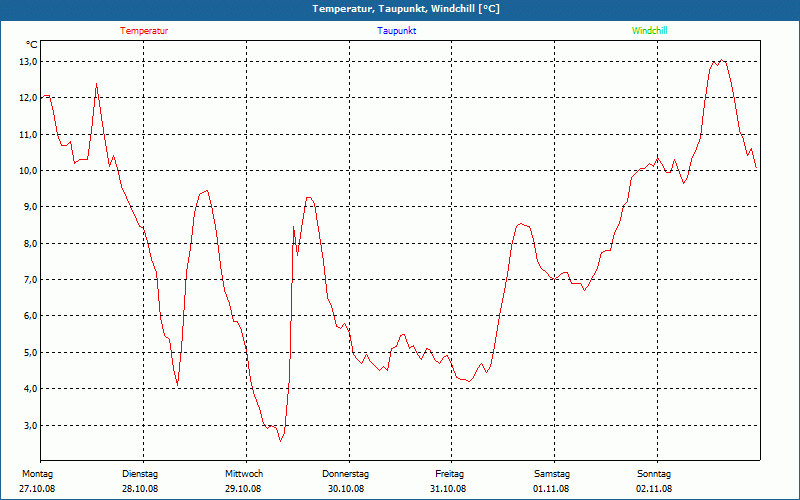This screenshot has width=800, height=500.
Task: Click the date 31.10.08
Action: pyautogui.click(x=448, y=489)
